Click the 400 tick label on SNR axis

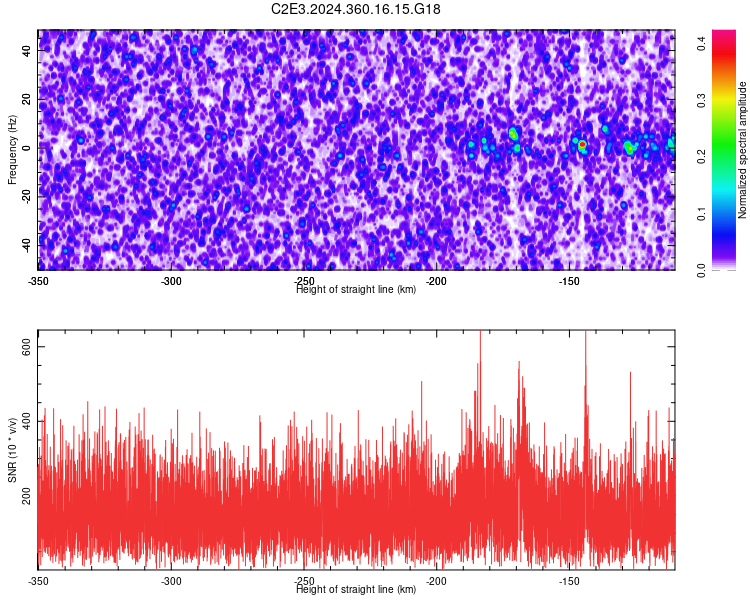(27, 421)
